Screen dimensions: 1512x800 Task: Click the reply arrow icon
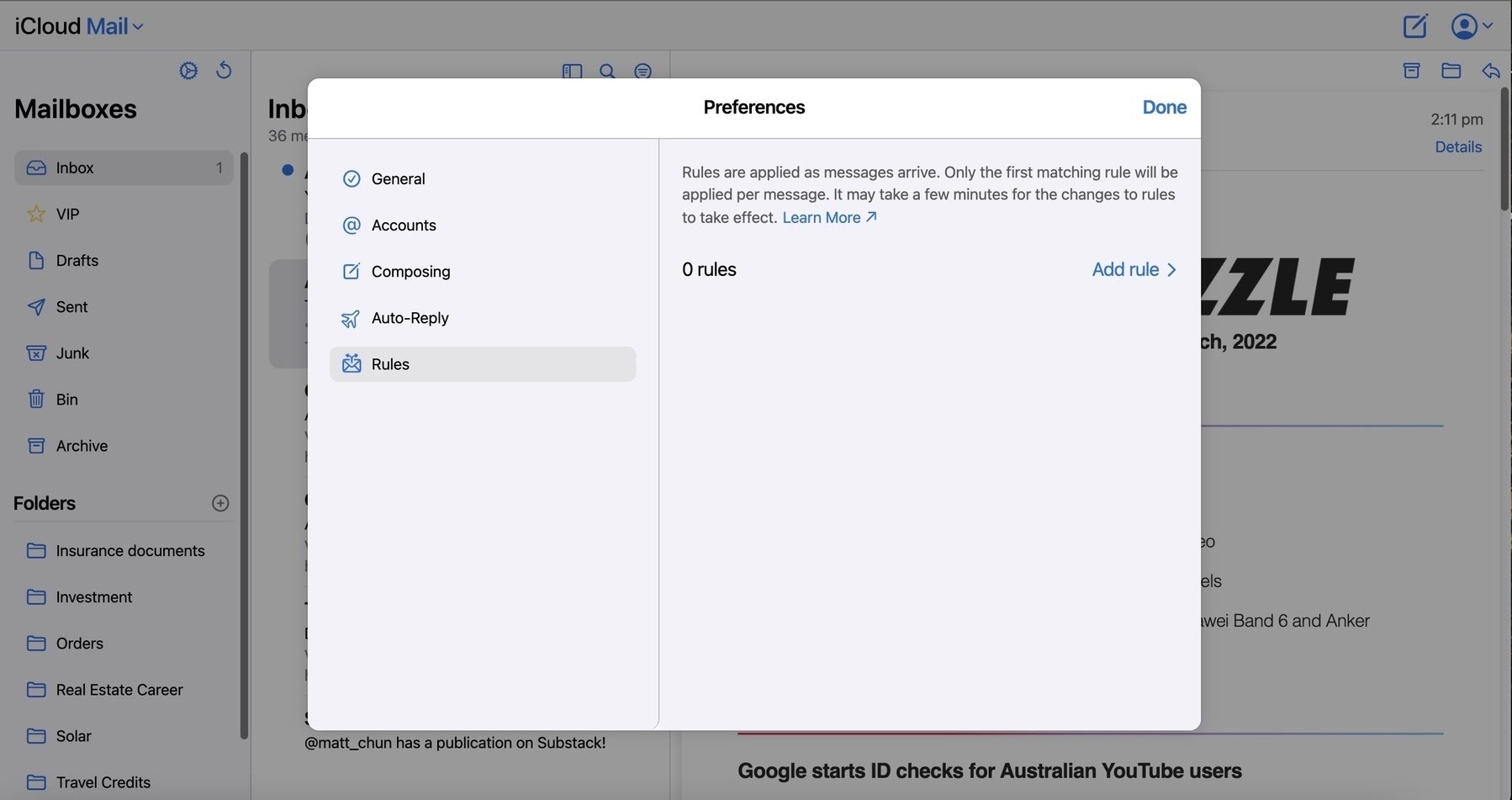tap(1490, 71)
